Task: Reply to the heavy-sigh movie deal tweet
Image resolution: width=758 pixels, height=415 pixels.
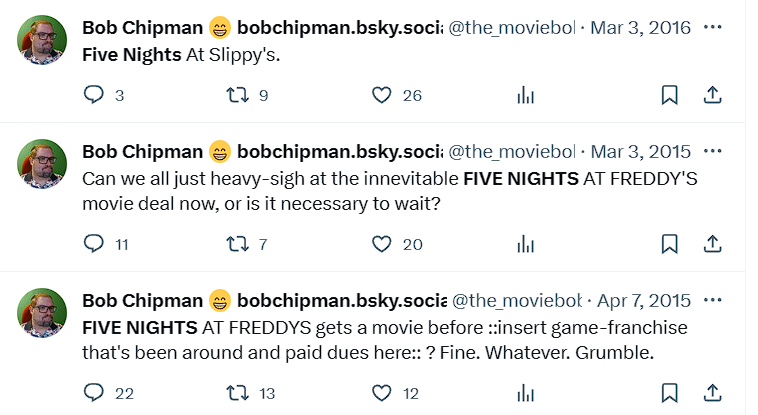Action: [x=93, y=244]
